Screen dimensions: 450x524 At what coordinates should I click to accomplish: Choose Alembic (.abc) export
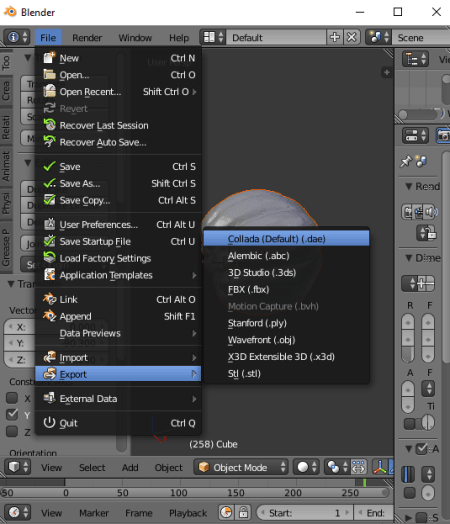tap(287, 256)
